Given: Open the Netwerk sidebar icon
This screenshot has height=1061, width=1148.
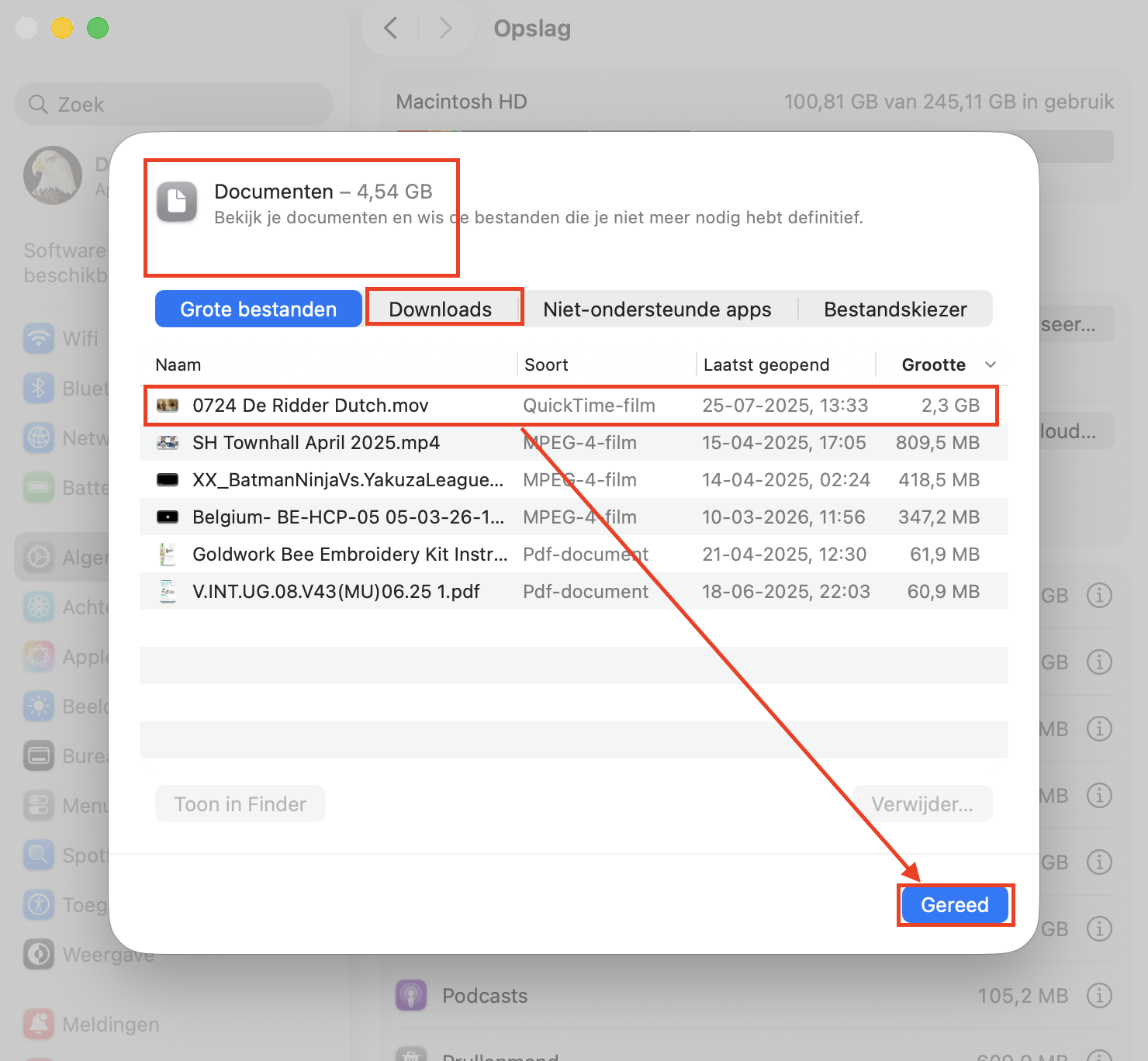Looking at the screenshot, I should tap(39, 437).
